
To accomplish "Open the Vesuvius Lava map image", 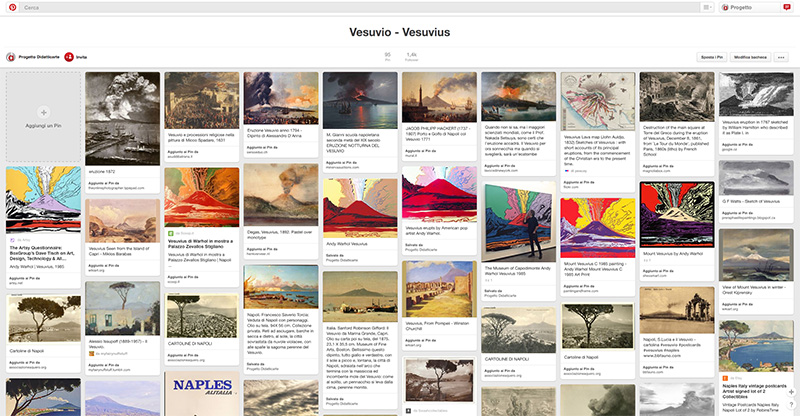I will (598, 101).
